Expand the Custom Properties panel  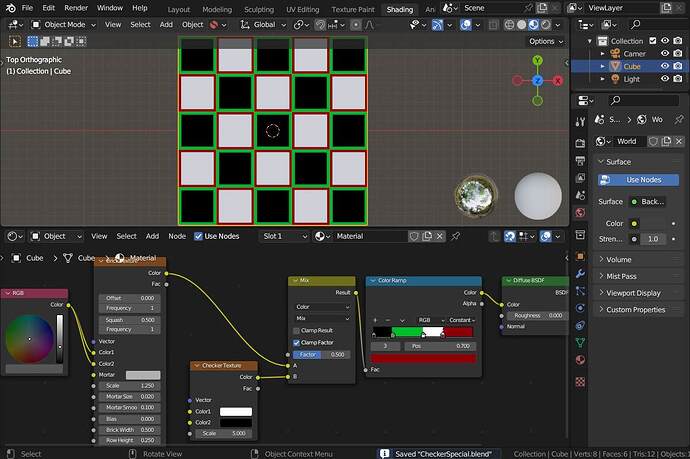tap(638, 310)
